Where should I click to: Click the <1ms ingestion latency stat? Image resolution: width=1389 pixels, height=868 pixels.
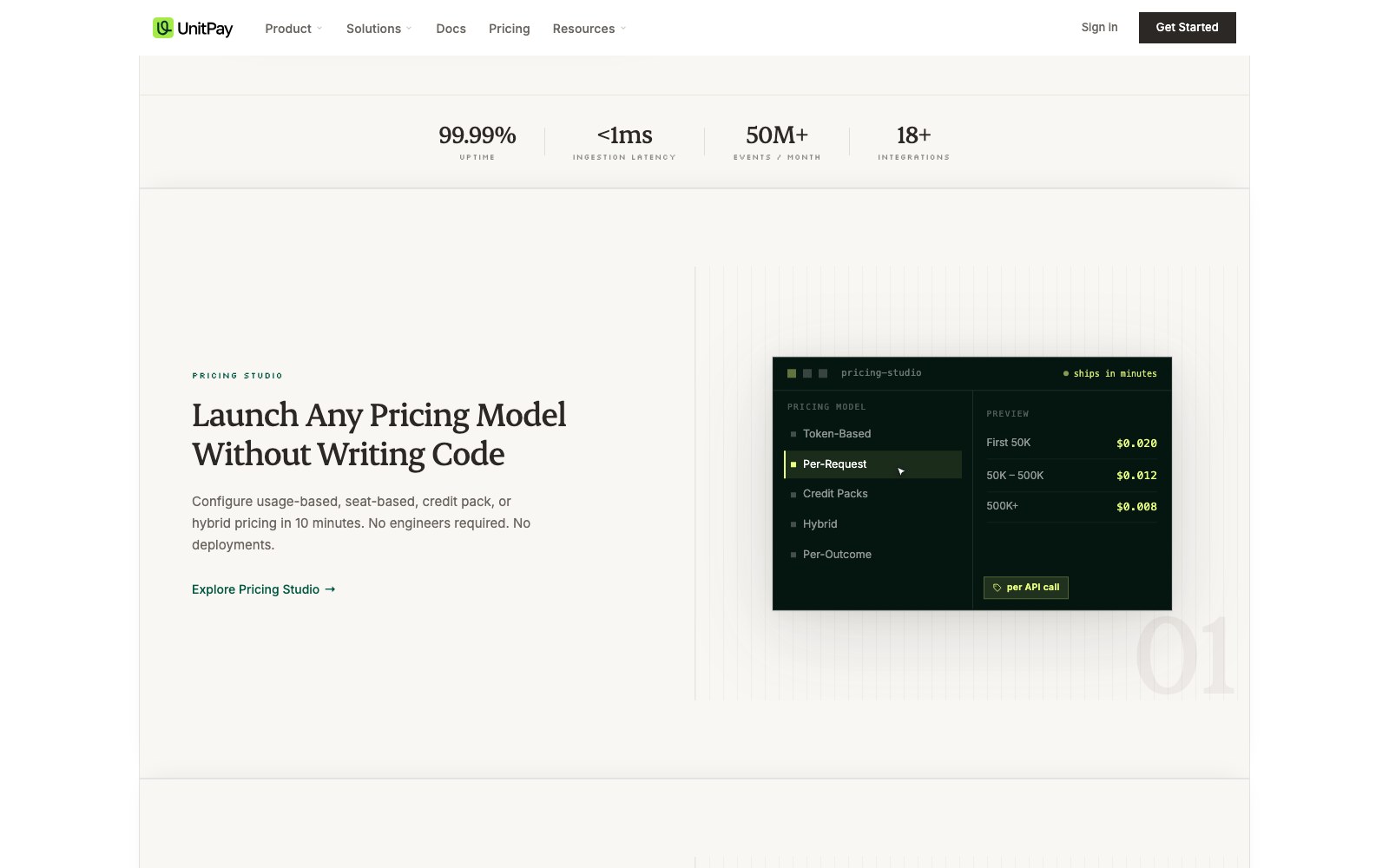624,141
